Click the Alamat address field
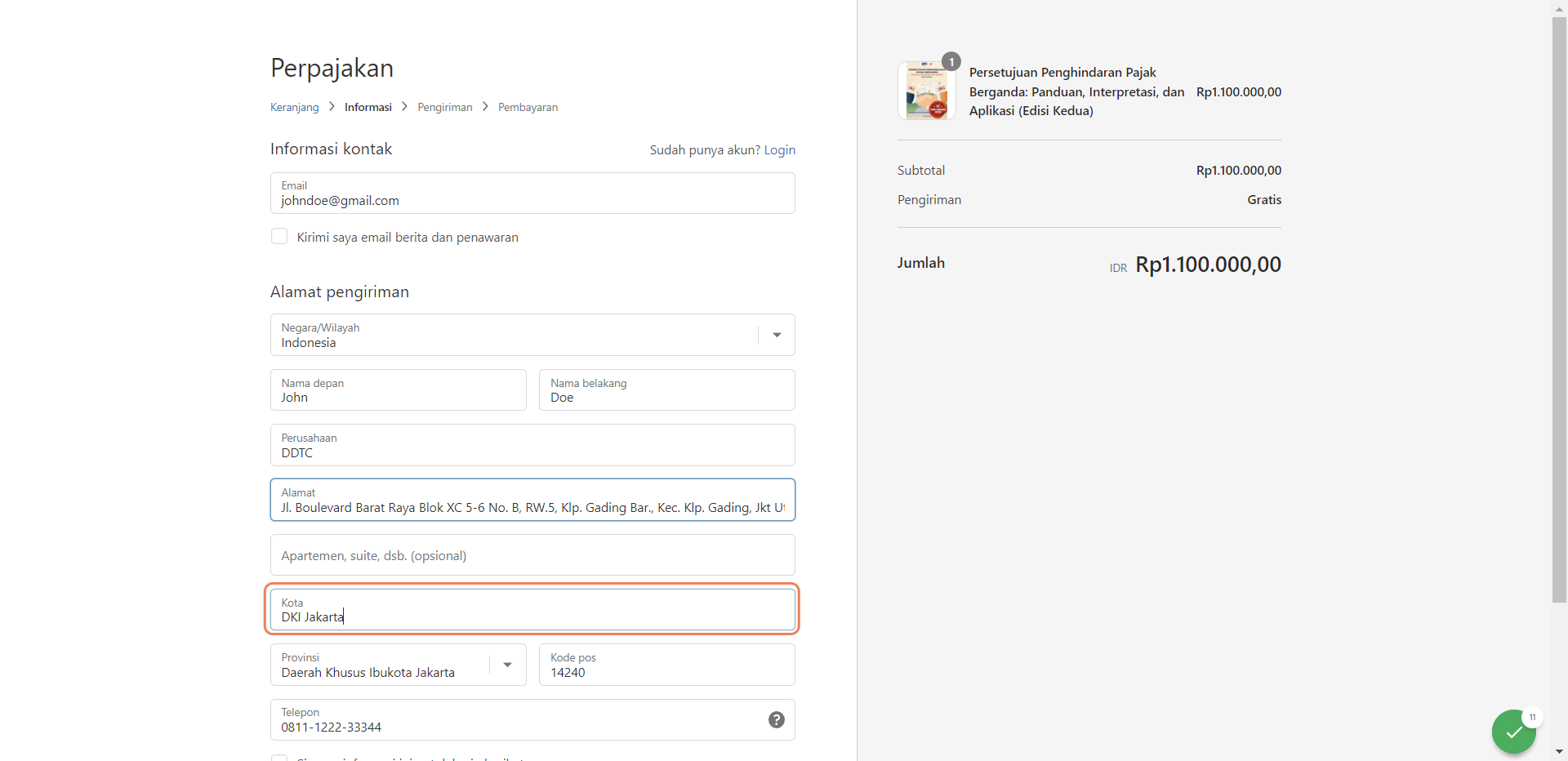 (532, 500)
